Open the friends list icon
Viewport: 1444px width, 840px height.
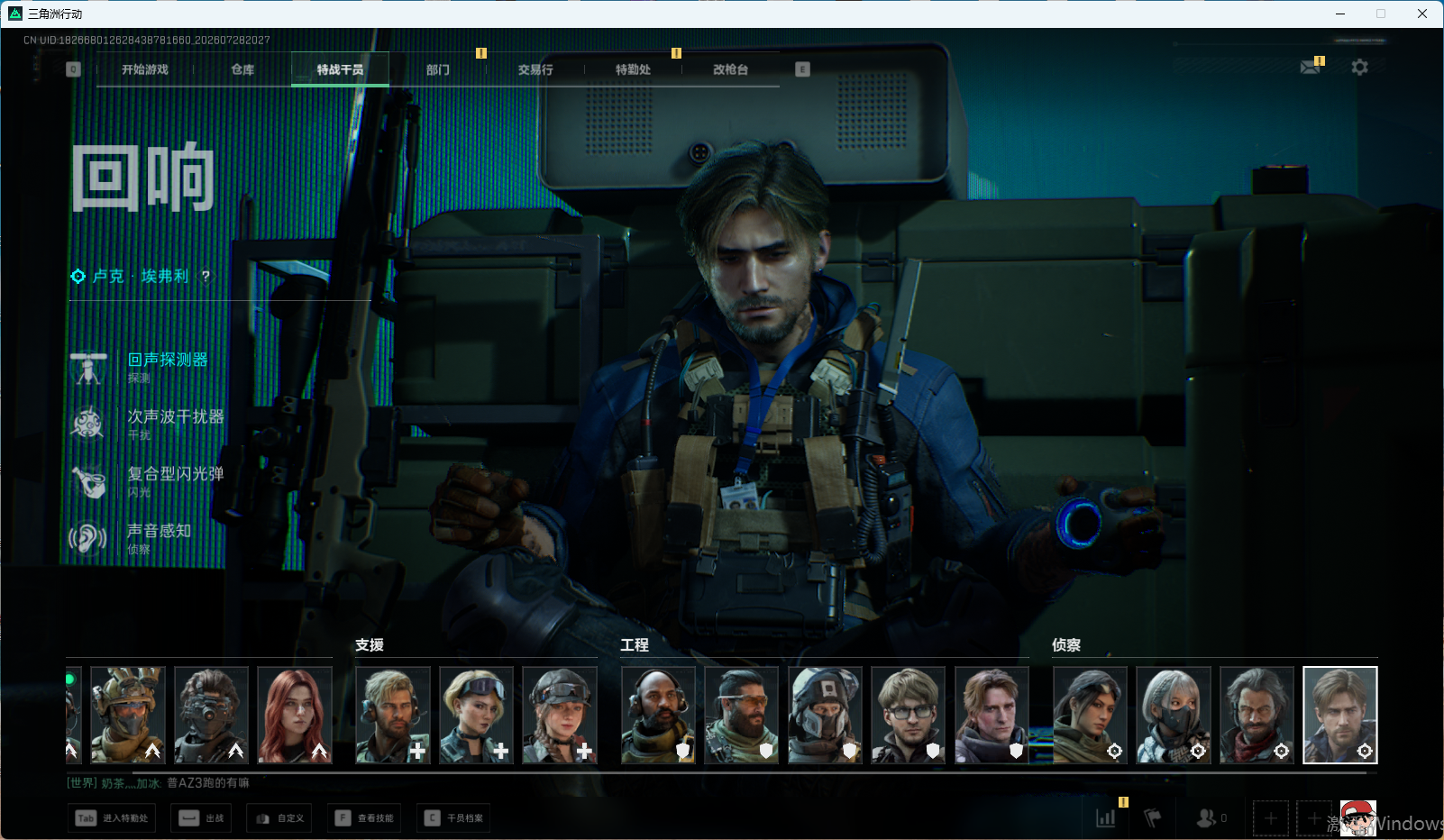point(1206,817)
